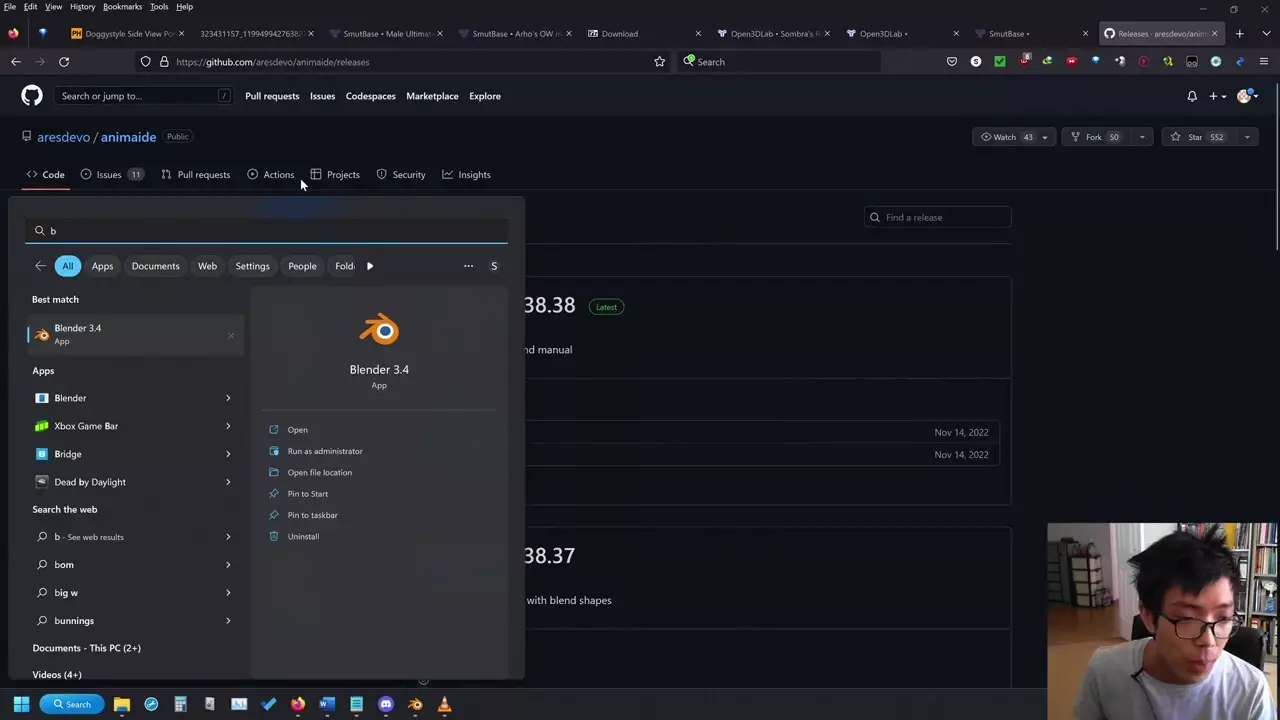Open the repository Issues tab
The image size is (1280, 720).
(108, 175)
